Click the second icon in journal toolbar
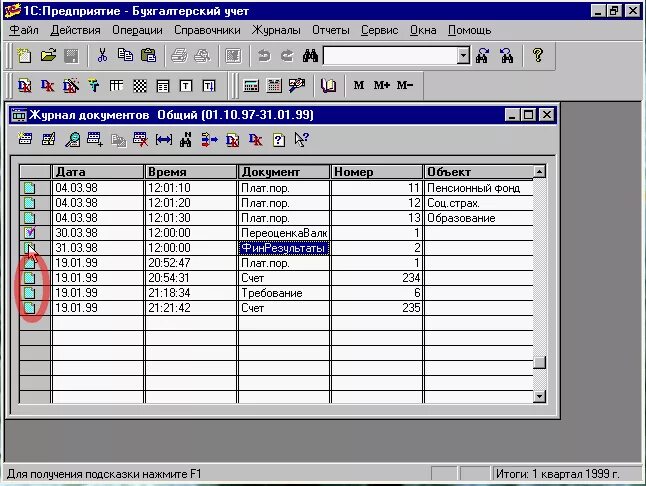646x486 pixels. pos(49,140)
